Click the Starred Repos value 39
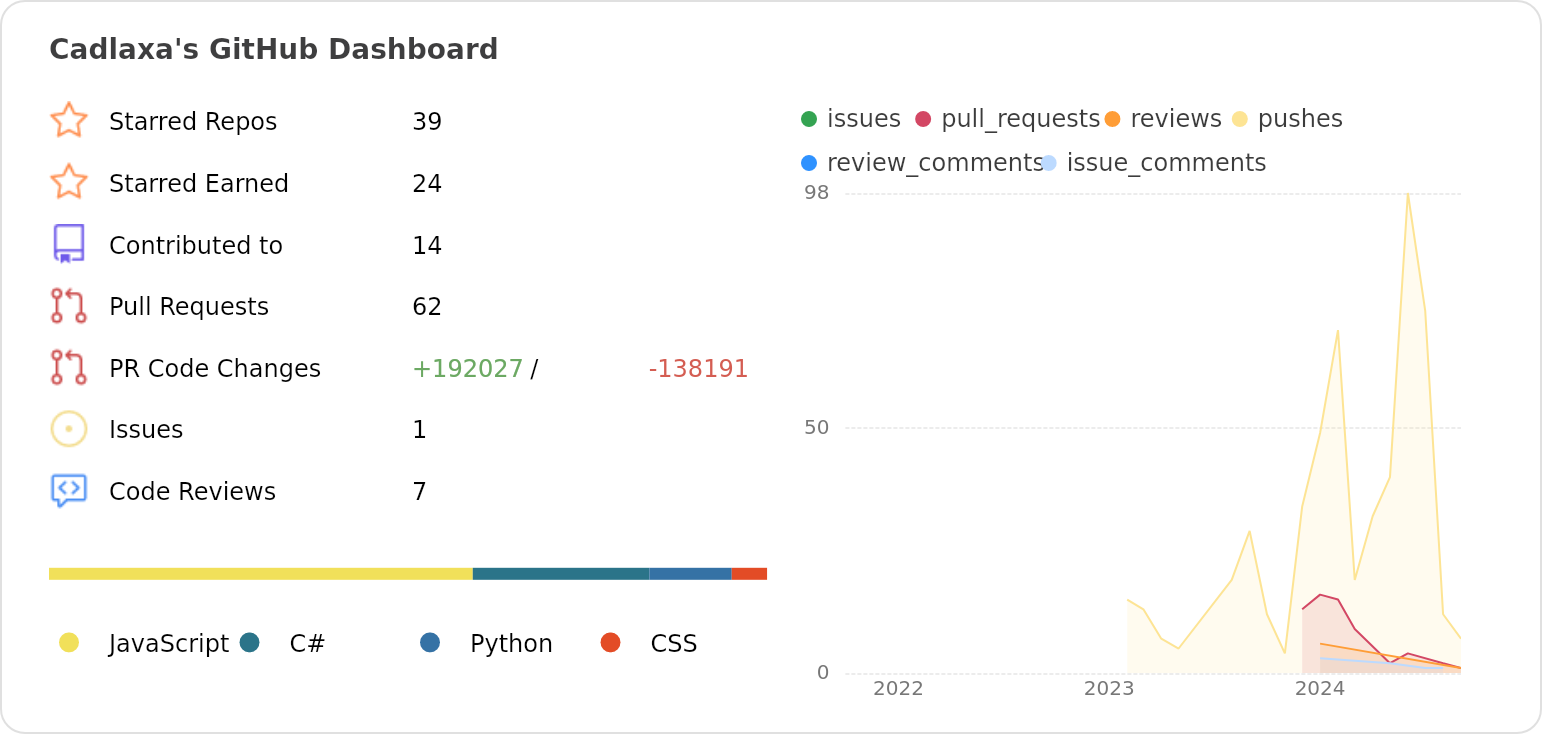This screenshot has height=734, width=1542. [x=427, y=122]
